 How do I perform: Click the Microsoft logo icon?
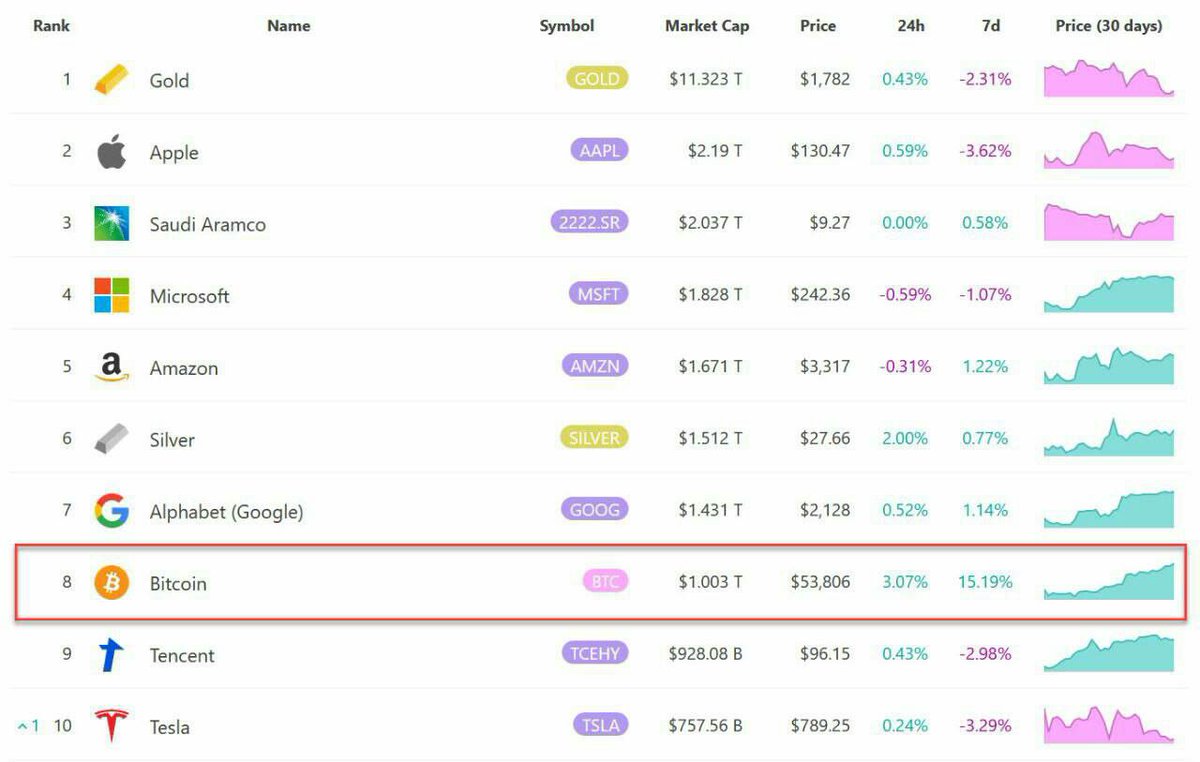111,296
